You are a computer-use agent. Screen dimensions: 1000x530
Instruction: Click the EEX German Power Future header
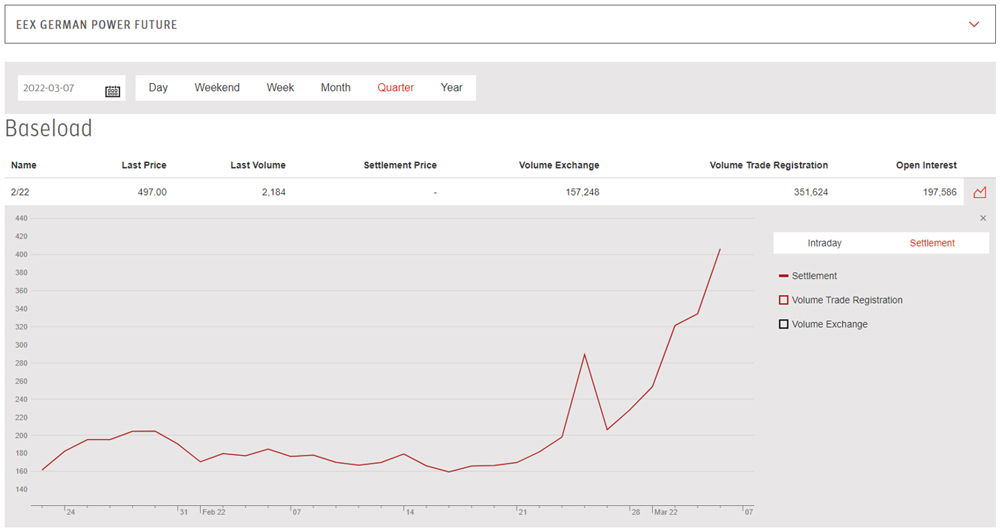pos(97,25)
